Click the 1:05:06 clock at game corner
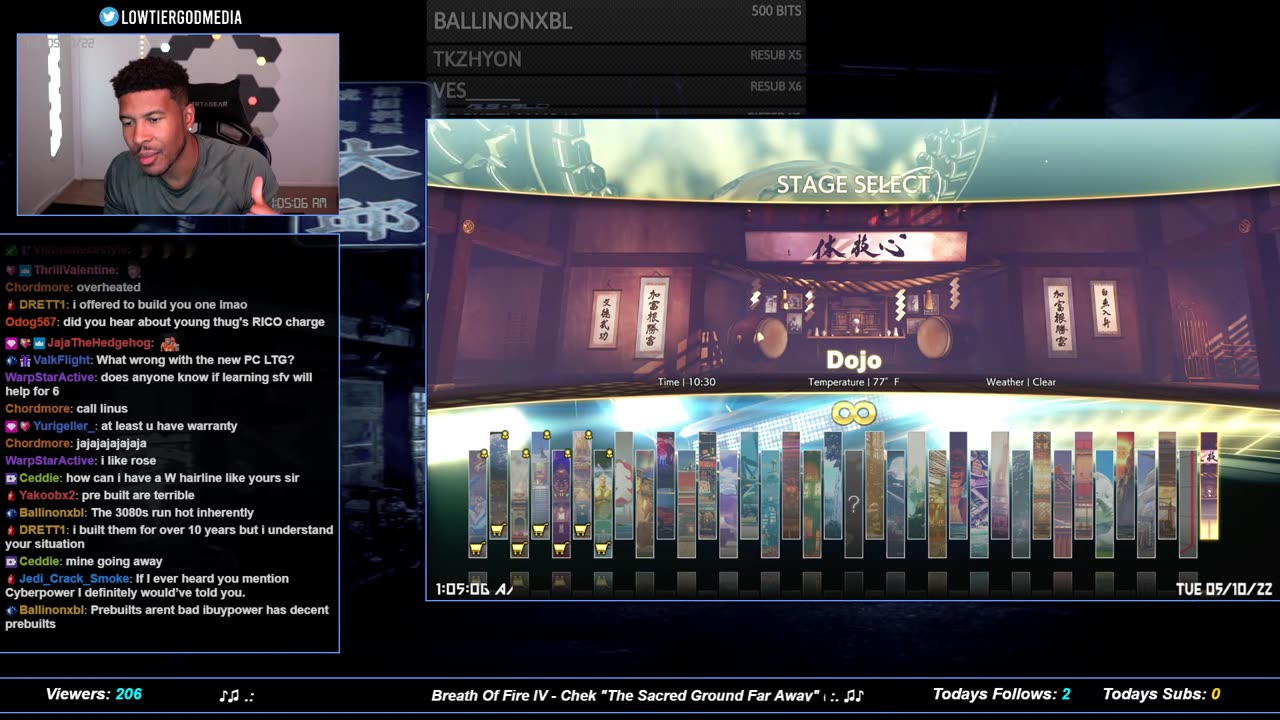The height and width of the screenshot is (720, 1280). (474, 589)
